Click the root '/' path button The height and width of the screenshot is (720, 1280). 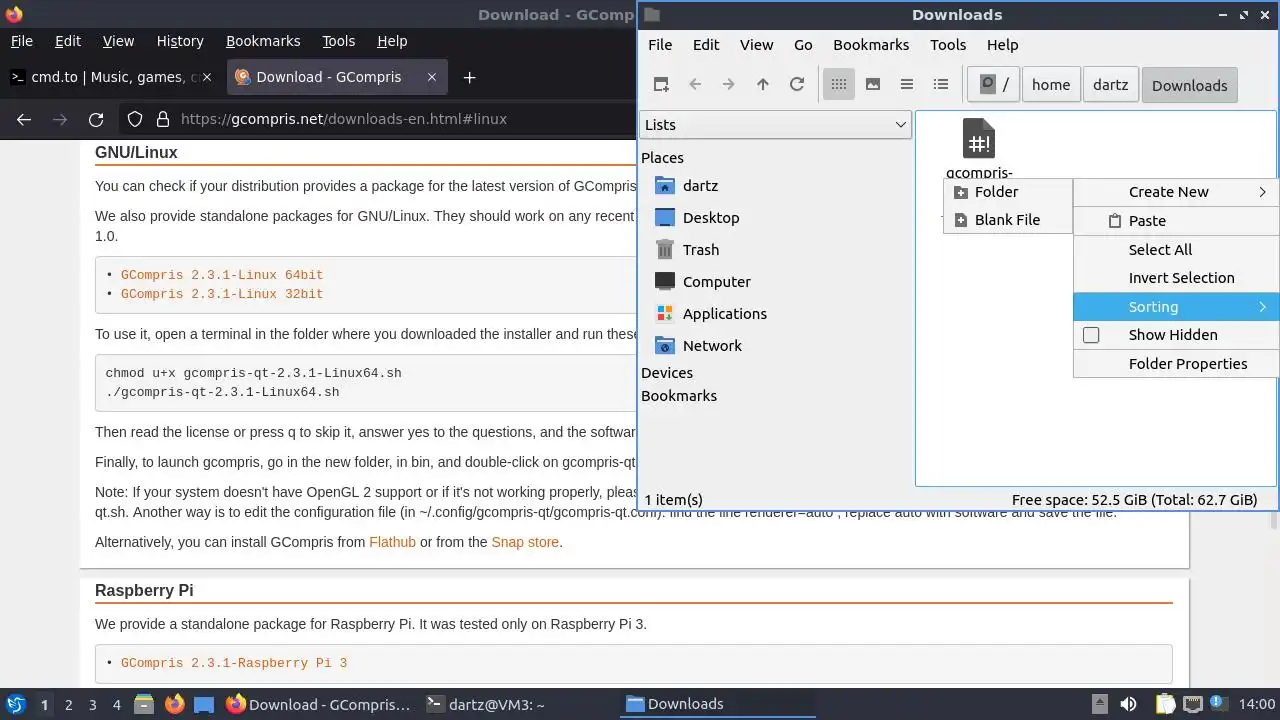[994, 85]
